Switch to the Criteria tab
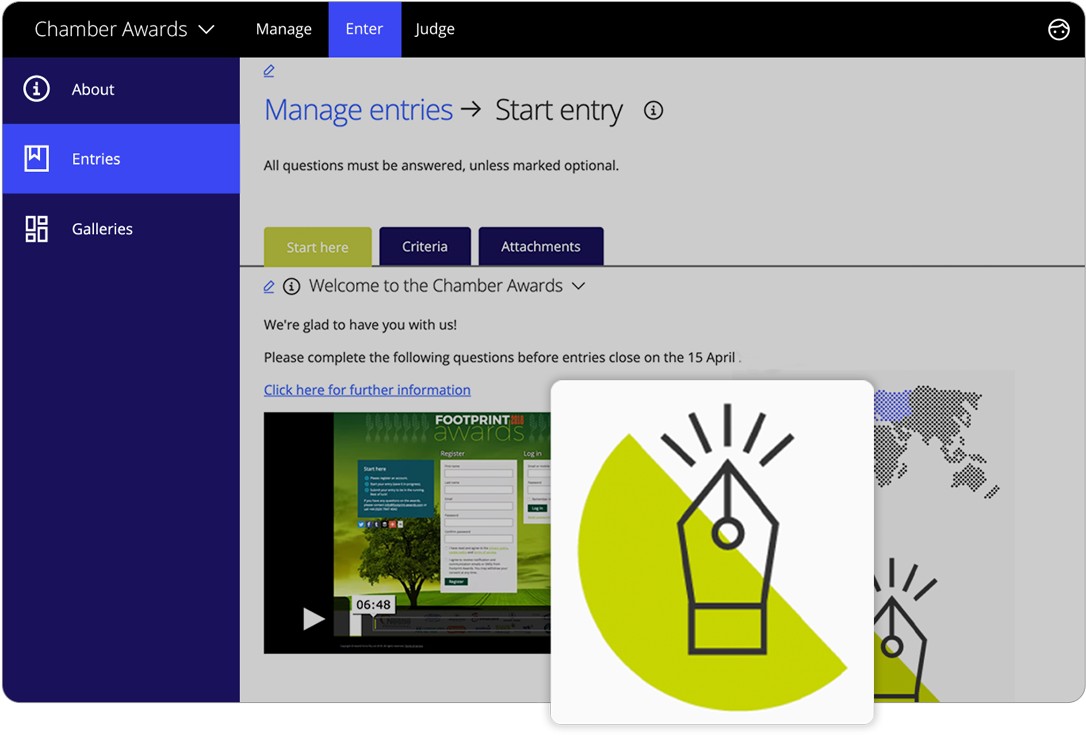The image size is (1086, 743). 425,246
